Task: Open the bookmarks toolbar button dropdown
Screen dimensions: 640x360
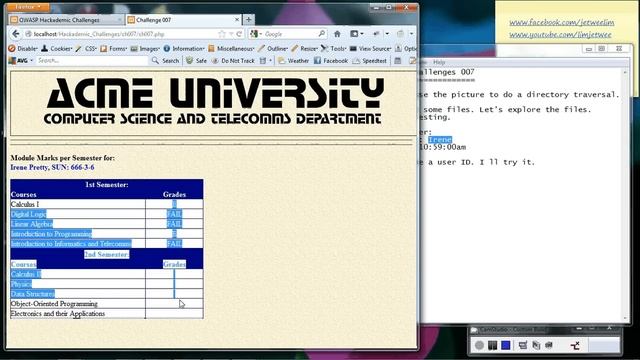Action: click(357, 34)
